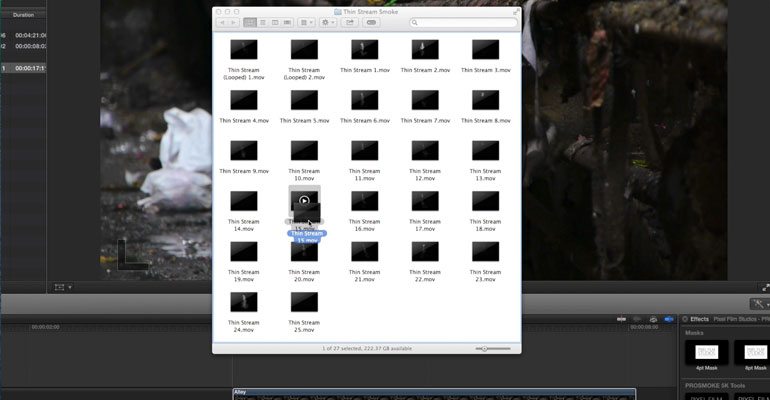
Task: Select Thin Stream 16.mov file
Action: [x=364, y=211]
